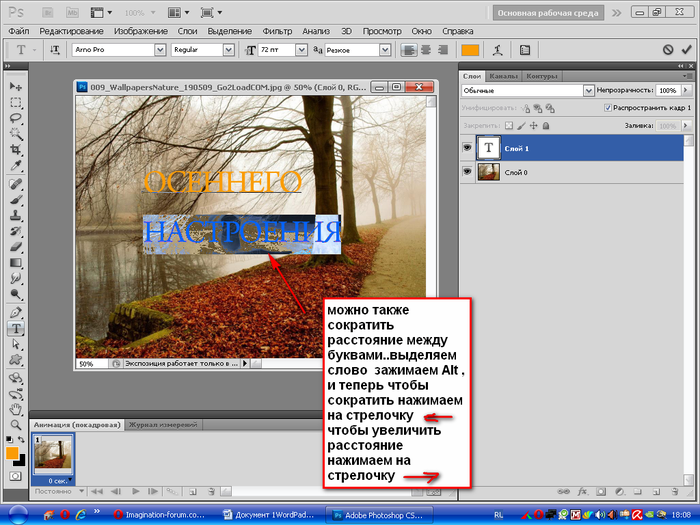
Task: Open the Обычные blend mode dropdown
Action: 589,90
